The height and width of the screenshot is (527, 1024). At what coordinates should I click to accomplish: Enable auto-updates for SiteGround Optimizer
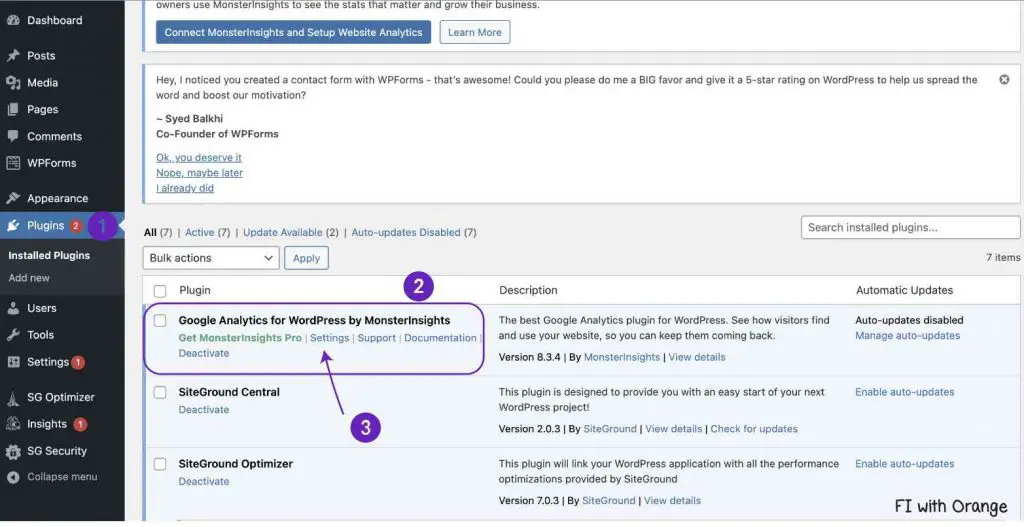click(x=904, y=464)
